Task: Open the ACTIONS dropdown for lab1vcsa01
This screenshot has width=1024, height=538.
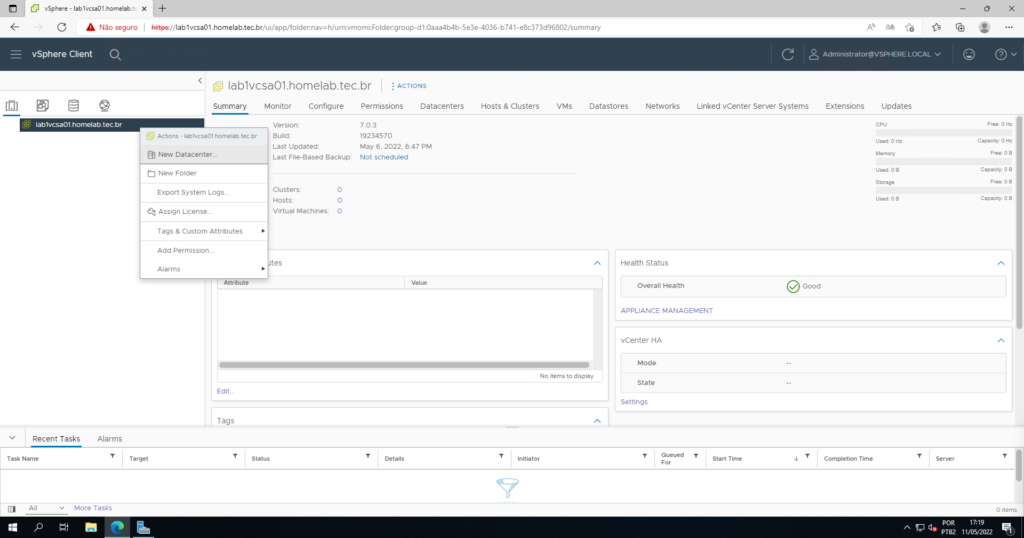Action: [409, 86]
